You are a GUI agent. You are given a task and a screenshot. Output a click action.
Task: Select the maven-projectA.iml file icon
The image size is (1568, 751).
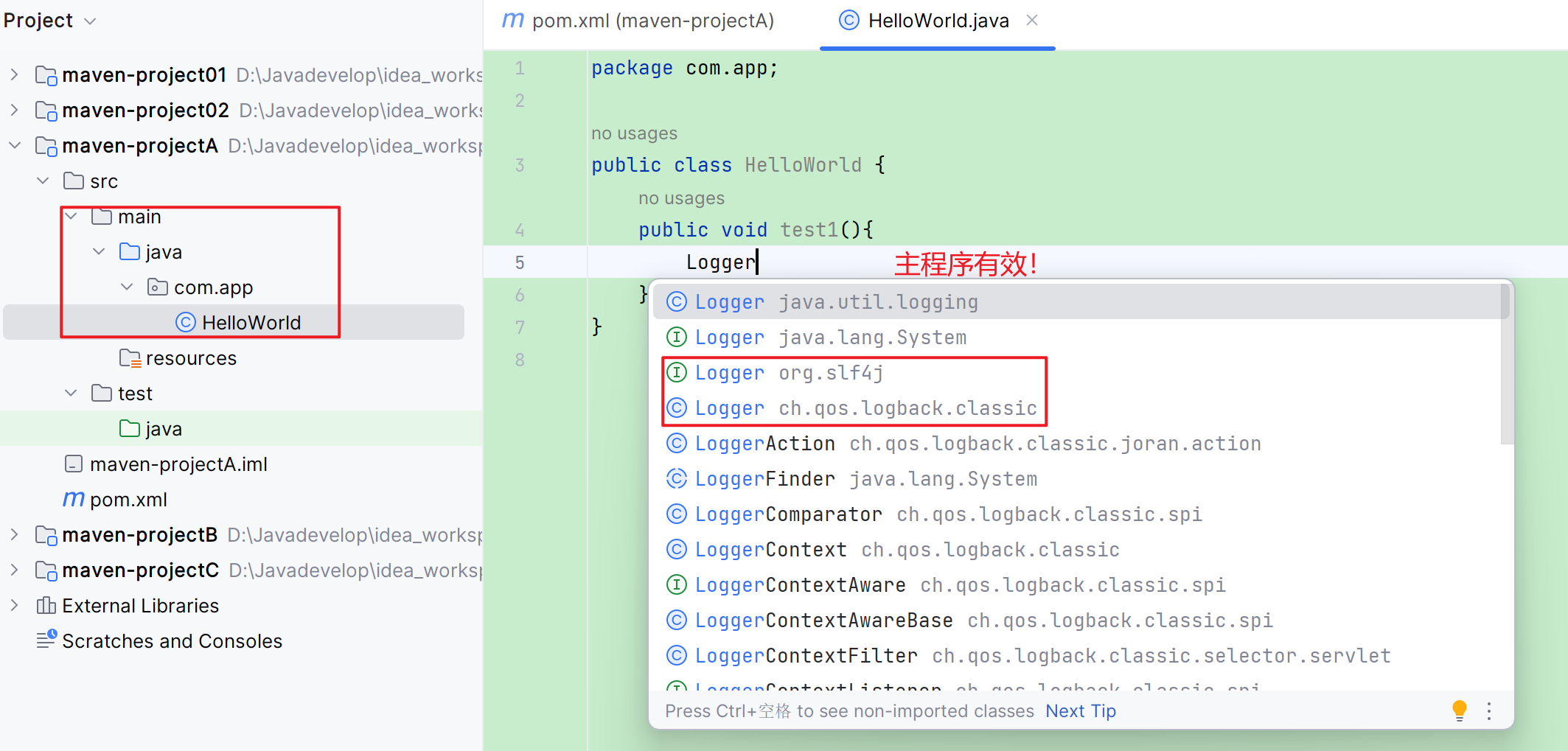click(x=74, y=464)
